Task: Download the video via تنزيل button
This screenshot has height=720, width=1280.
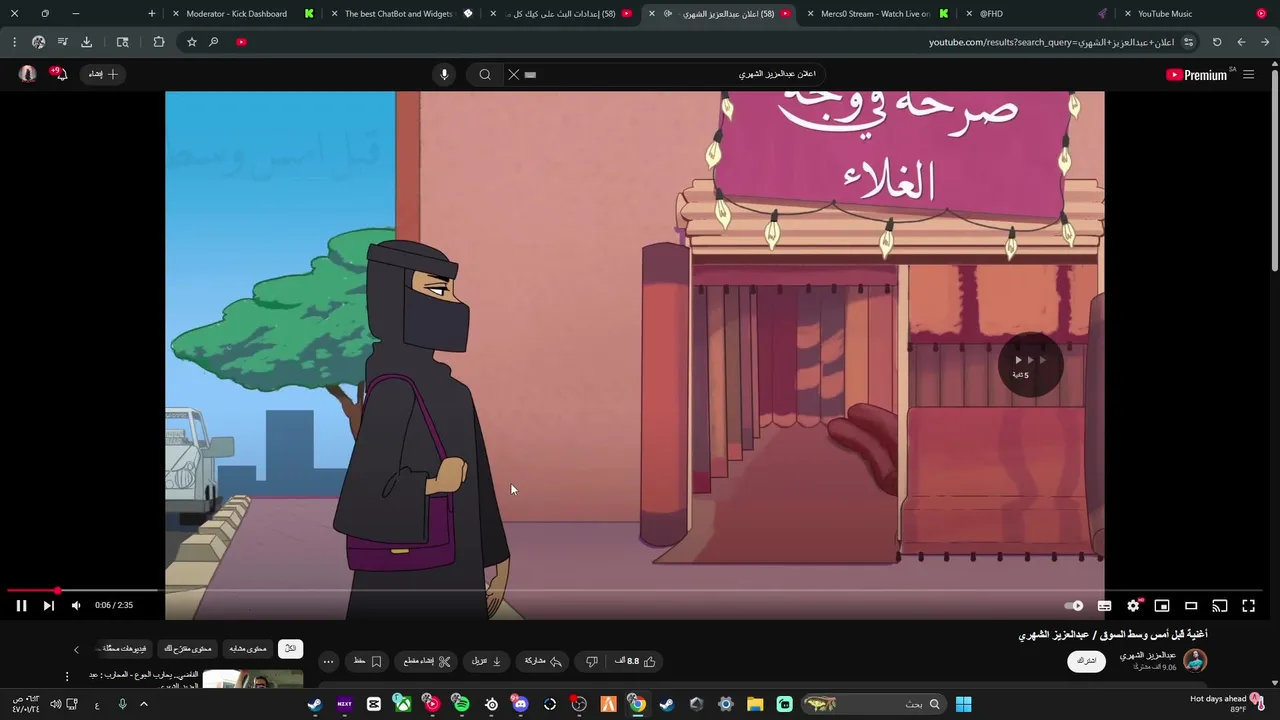Action: click(x=486, y=661)
